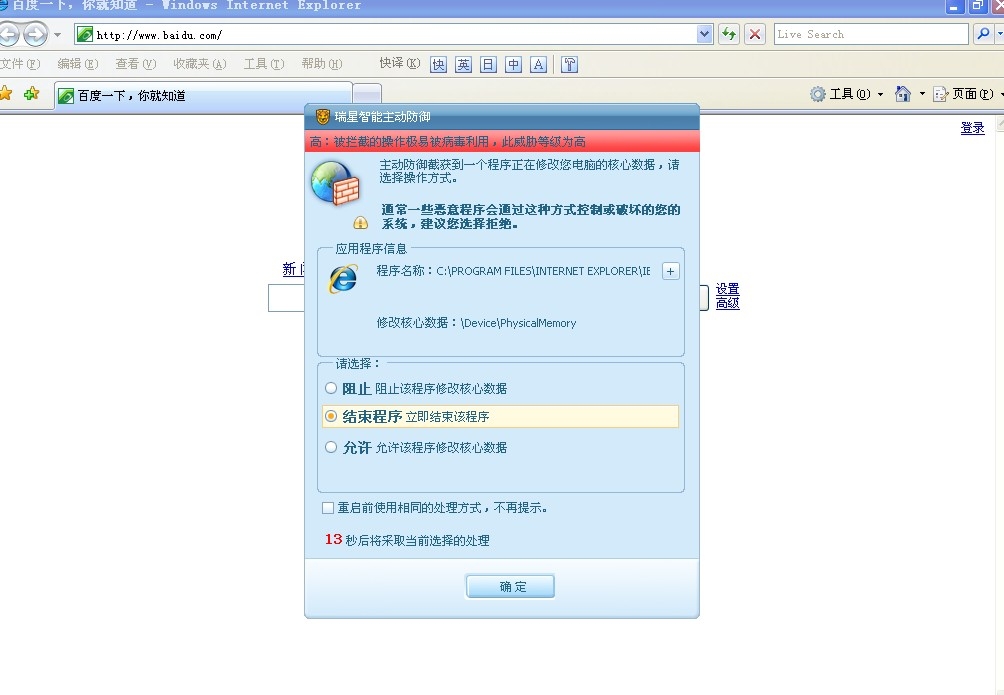Click the yellow Favorites star icon
Viewport: 1004px width, 695px height.
pyautogui.click(x=6, y=94)
